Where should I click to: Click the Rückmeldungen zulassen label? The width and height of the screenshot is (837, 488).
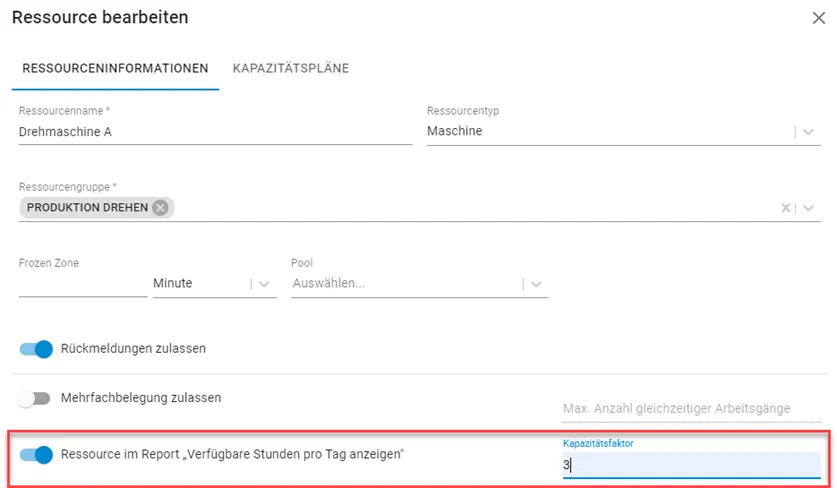(133, 349)
